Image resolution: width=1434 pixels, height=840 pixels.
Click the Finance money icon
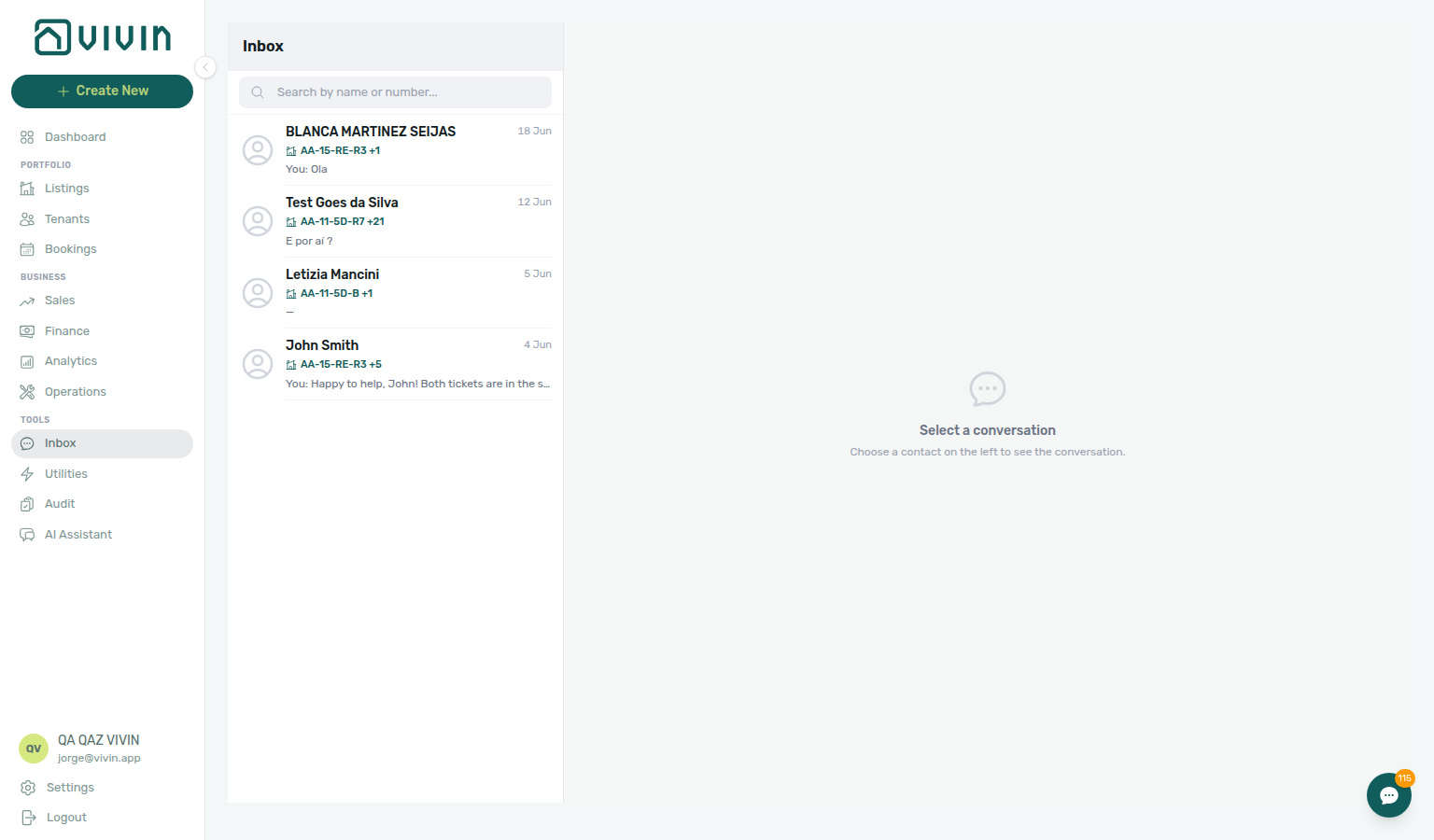tap(27, 331)
